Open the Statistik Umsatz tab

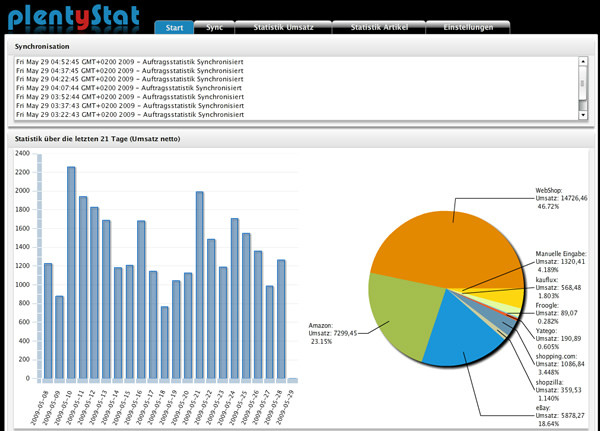coord(283,28)
